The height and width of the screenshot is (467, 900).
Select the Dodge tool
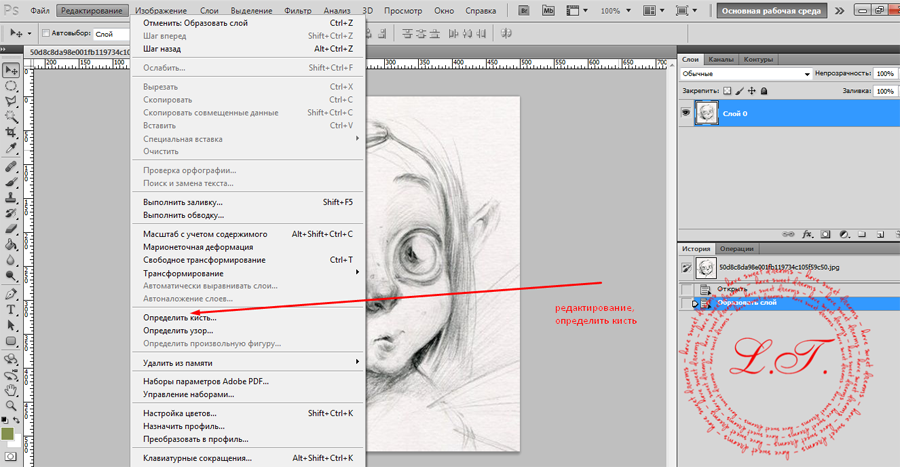click(11, 275)
